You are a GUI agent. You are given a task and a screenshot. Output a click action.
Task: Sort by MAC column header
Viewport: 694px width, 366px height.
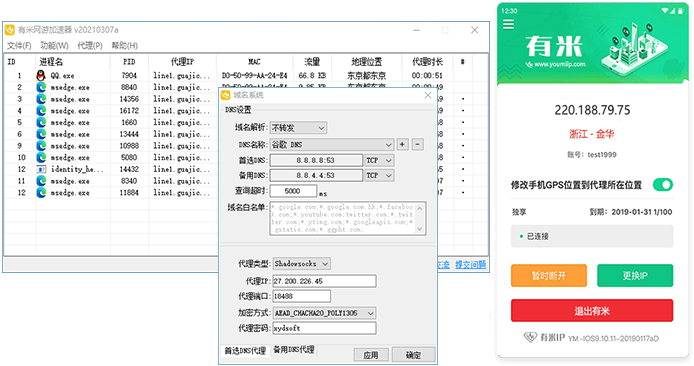[x=254, y=62]
